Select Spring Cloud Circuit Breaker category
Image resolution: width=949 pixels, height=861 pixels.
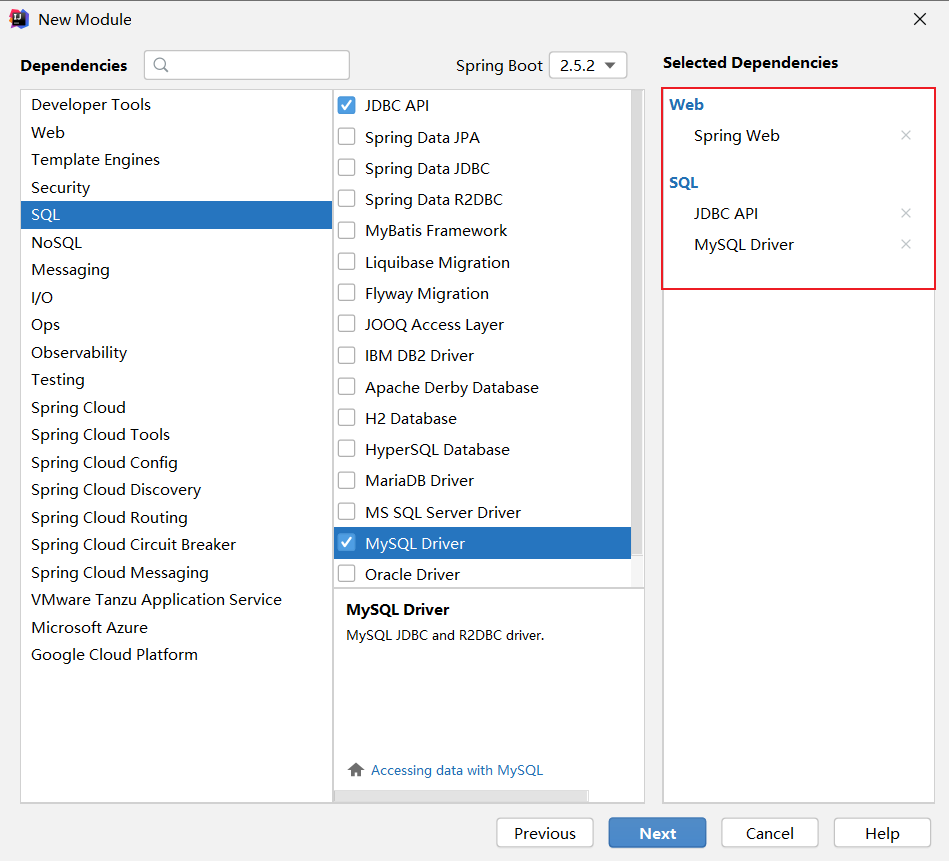176,545
